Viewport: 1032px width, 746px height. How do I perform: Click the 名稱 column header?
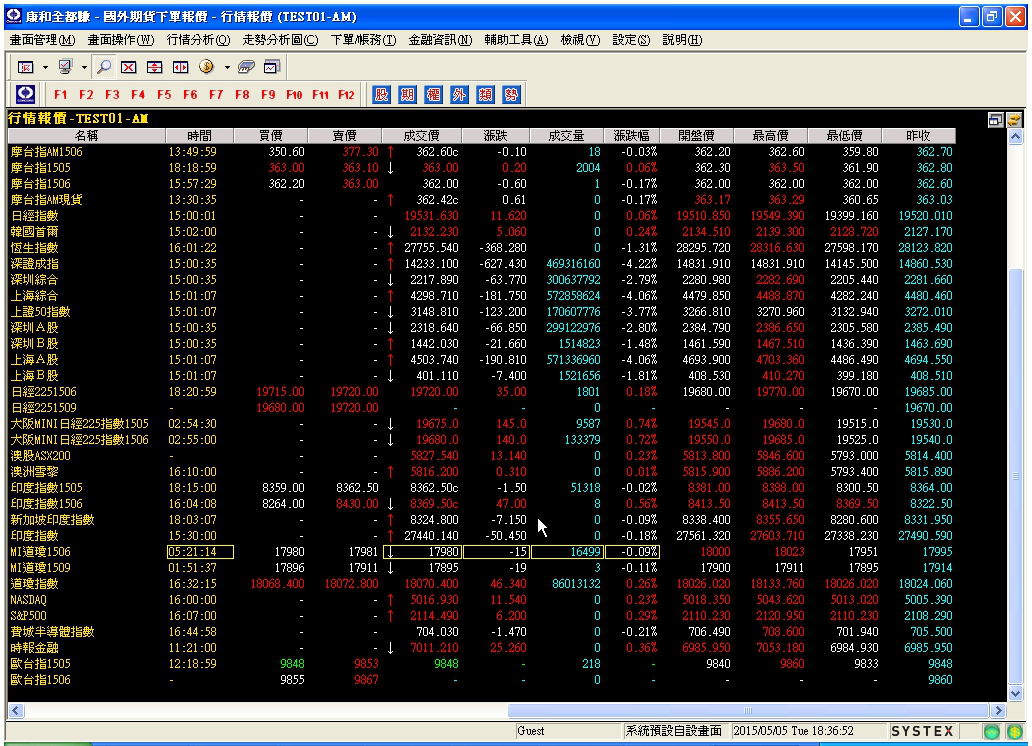86,136
